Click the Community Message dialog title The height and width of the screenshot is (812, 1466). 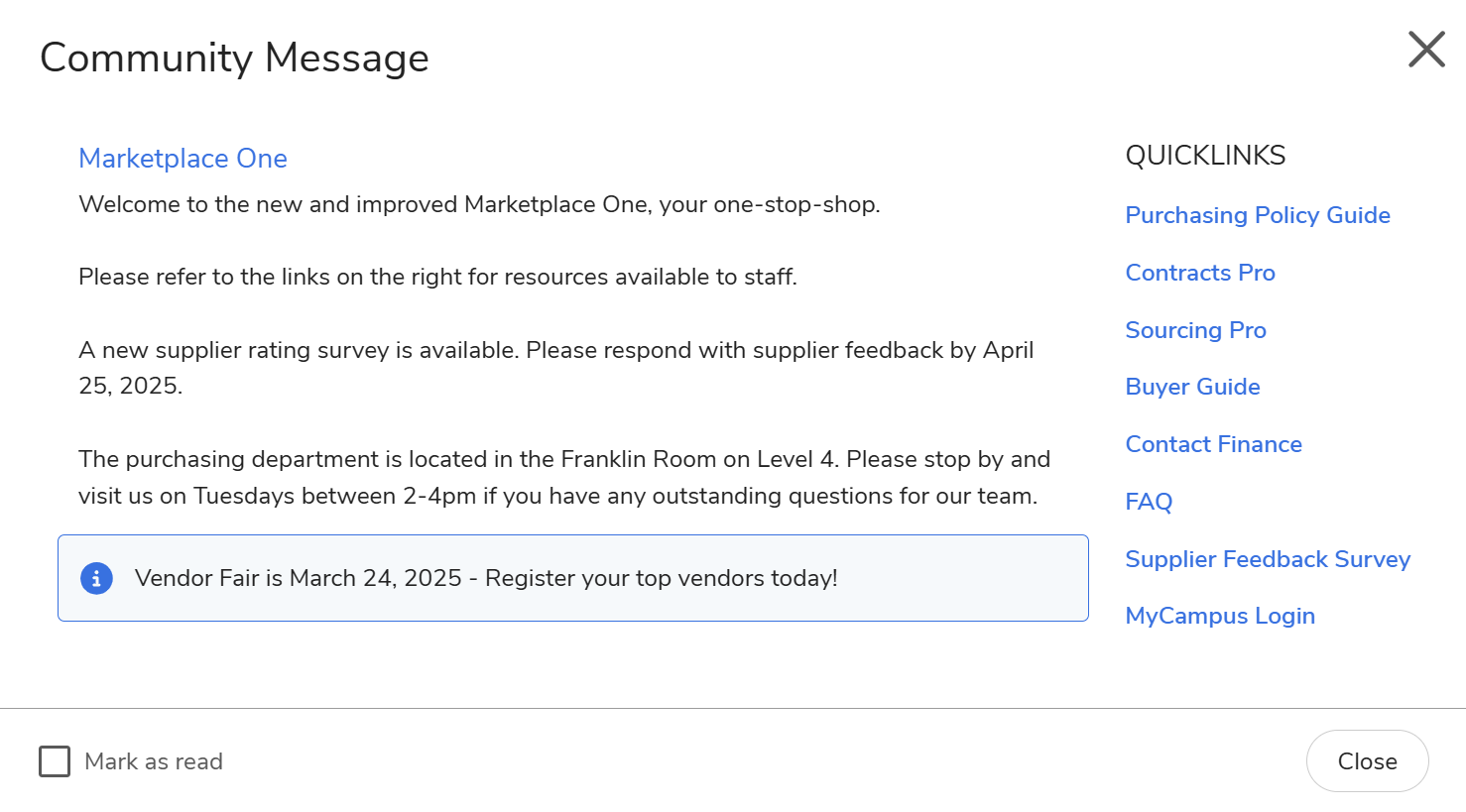click(x=234, y=58)
